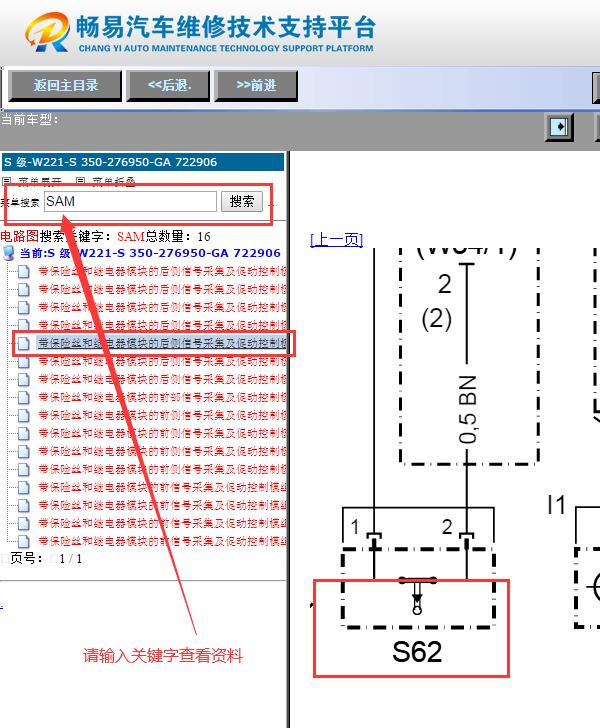Click the 搜索 search button
600x728 pixels.
pos(242,202)
